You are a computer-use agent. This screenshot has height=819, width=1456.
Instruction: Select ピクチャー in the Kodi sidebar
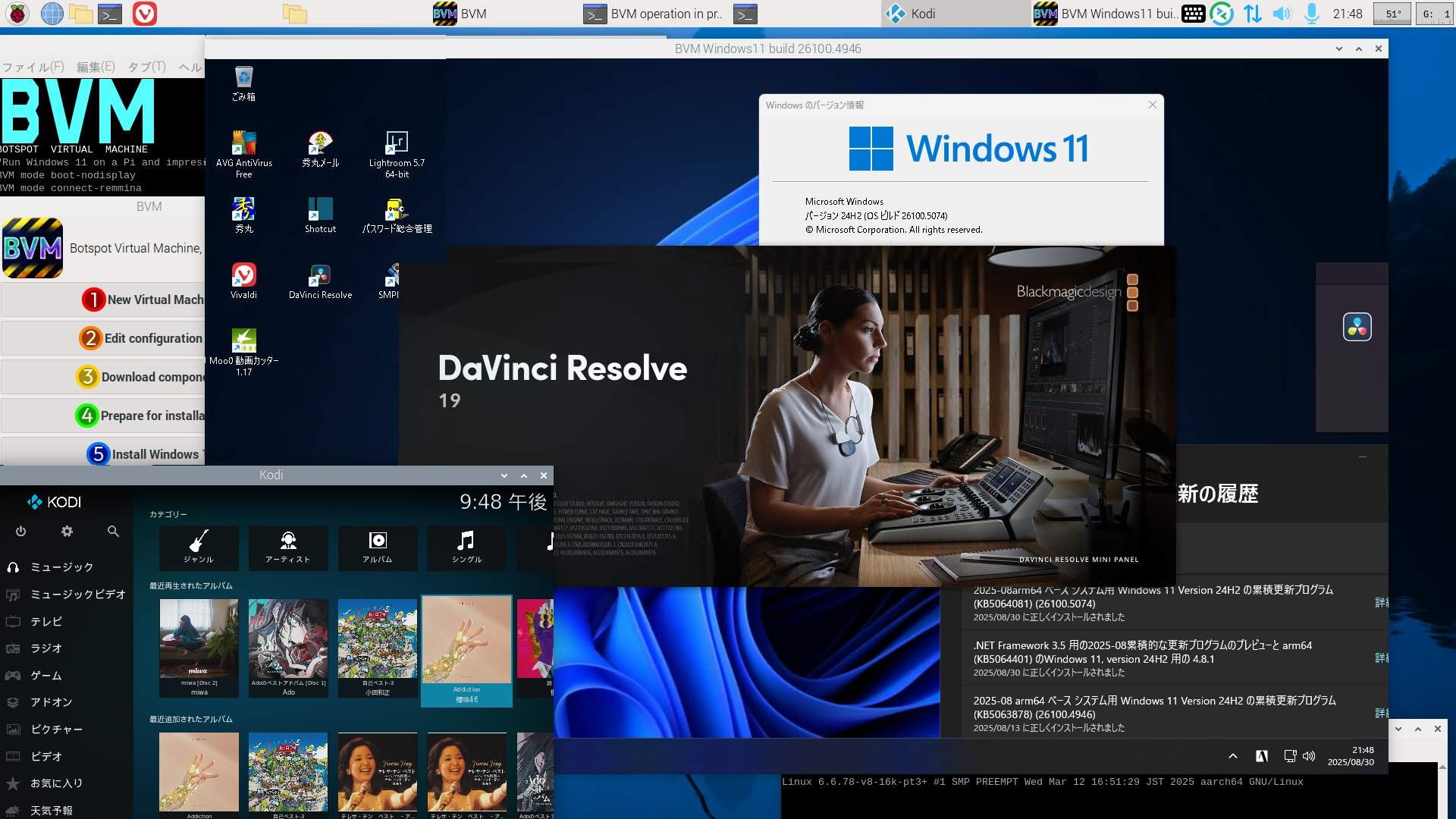point(67,730)
